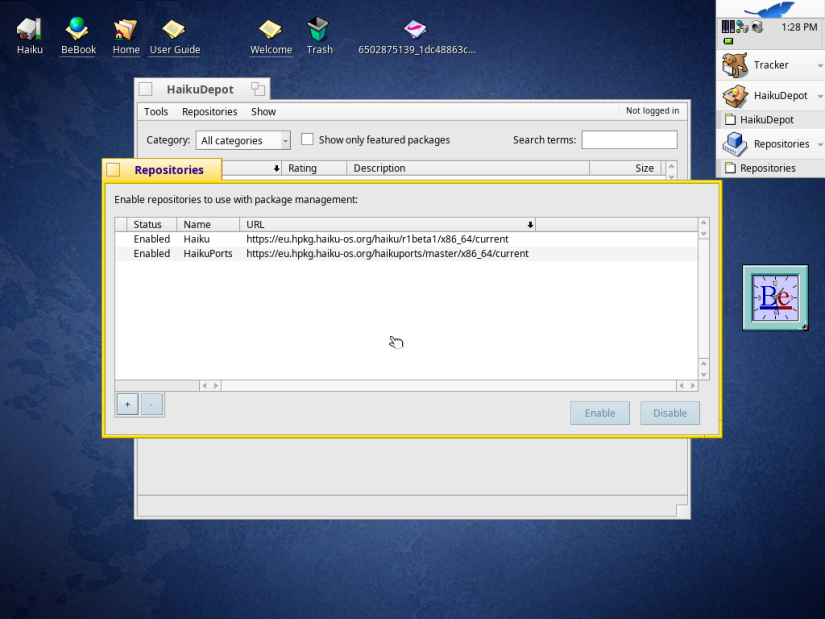Viewport: 825px width, 619px height.
Task: Click the HaikuDepot window zoom button
Action: (x=258, y=89)
